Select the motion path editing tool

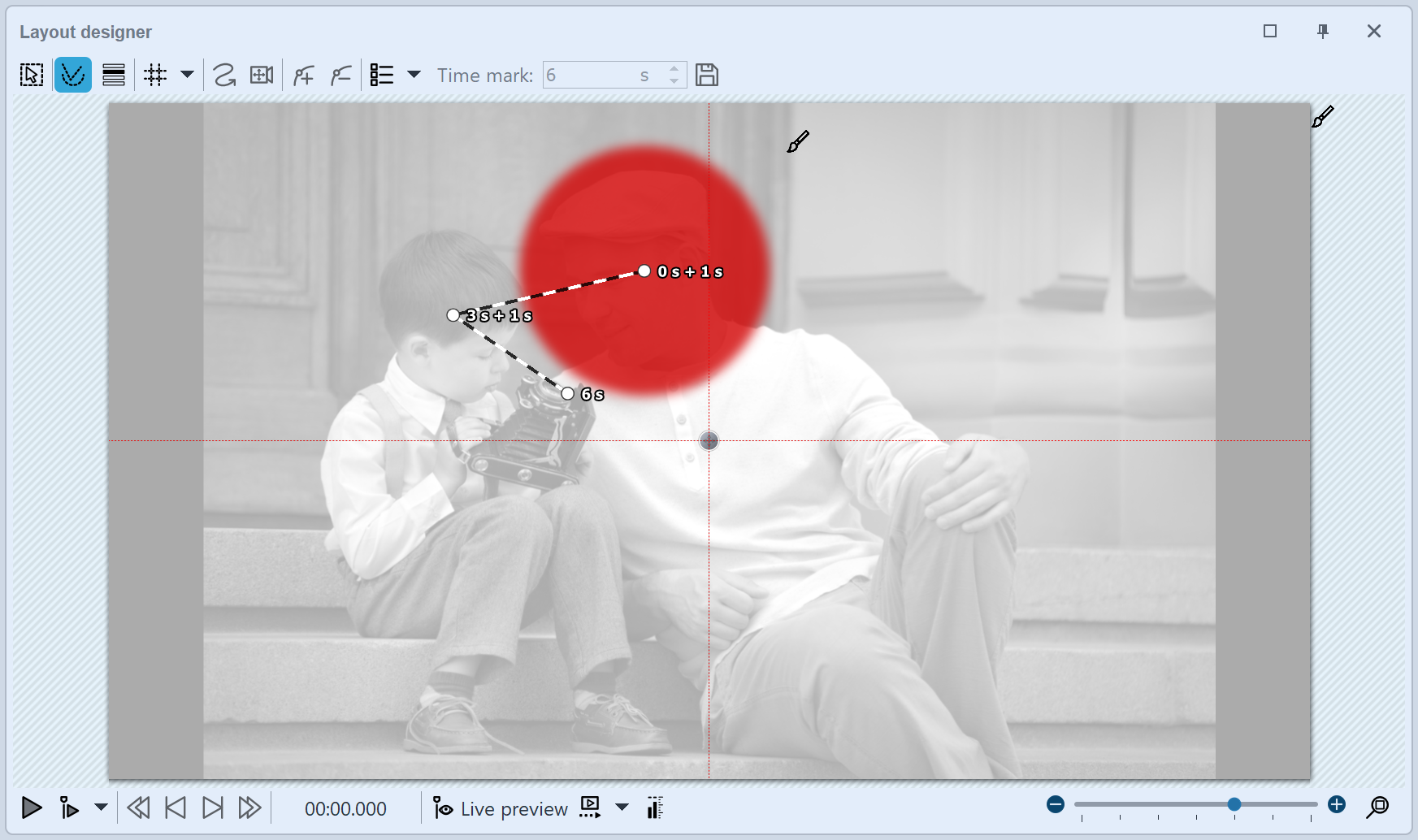tap(73, 74)
